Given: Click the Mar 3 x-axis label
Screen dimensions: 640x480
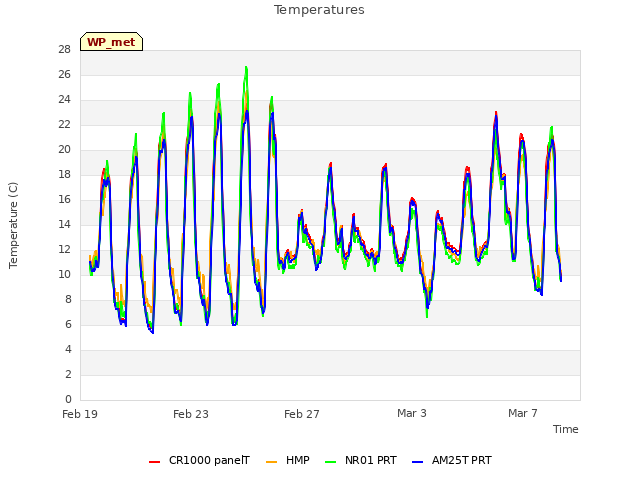Looking at the screenshot, I should pyautogui.click(x=412, y=413).
